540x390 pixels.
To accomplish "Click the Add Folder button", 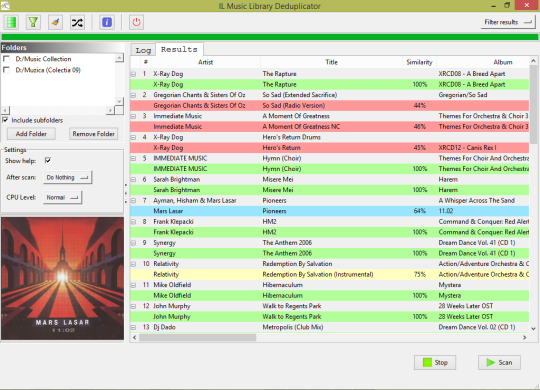I will tap(31, 134).
